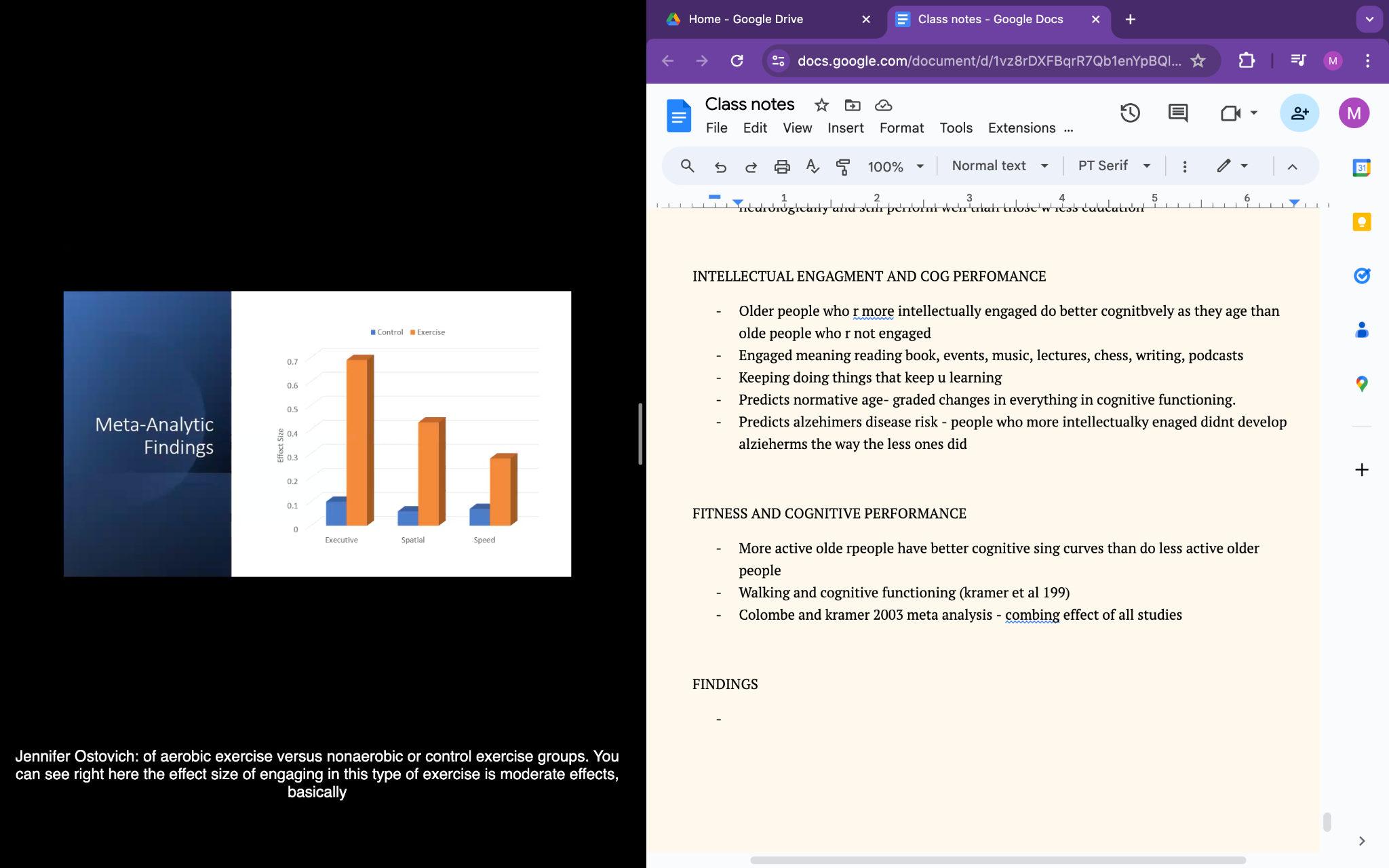Open the Normal text style dropdown

tap(1000, 166)
